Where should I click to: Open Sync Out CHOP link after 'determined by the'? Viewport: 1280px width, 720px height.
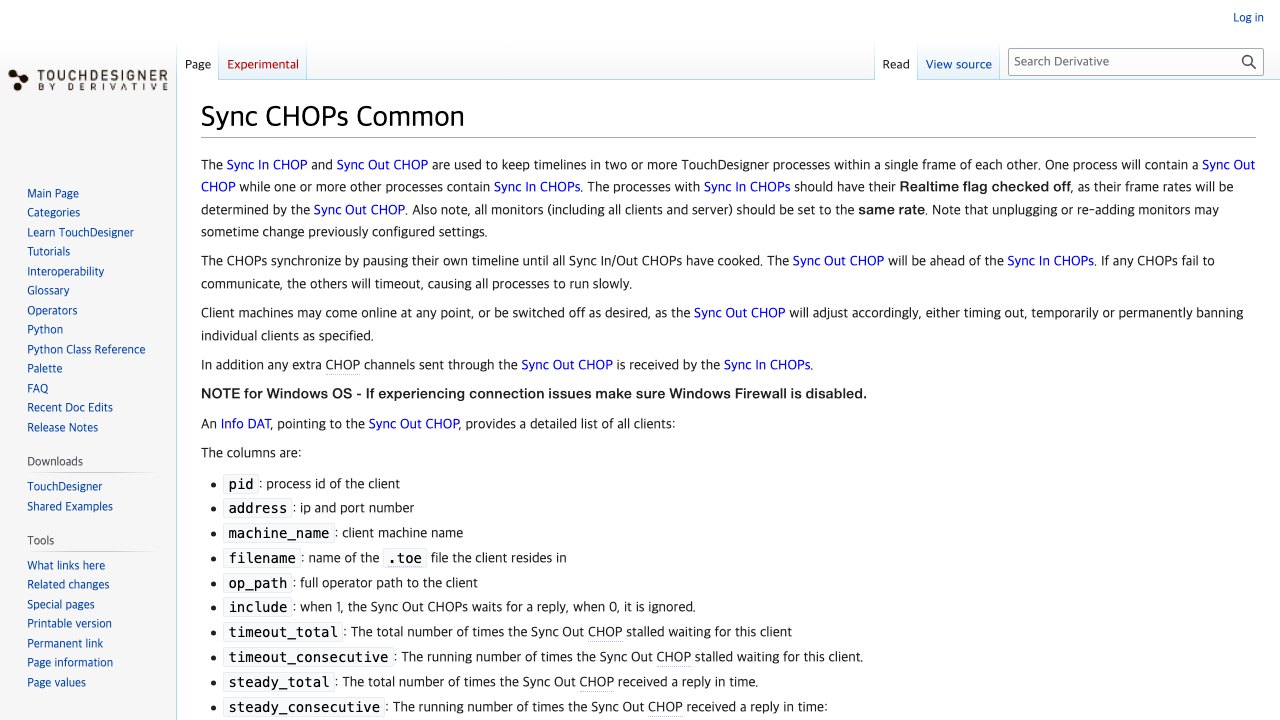(359, 210)
